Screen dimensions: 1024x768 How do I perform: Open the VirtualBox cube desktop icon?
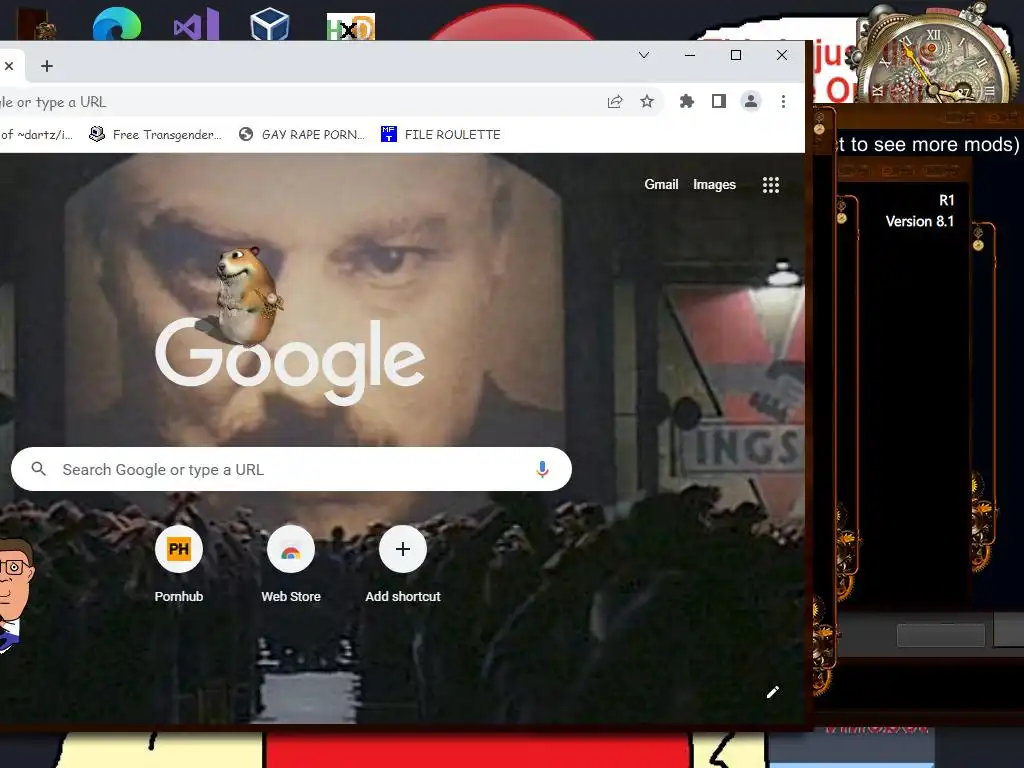click(270, 24)
